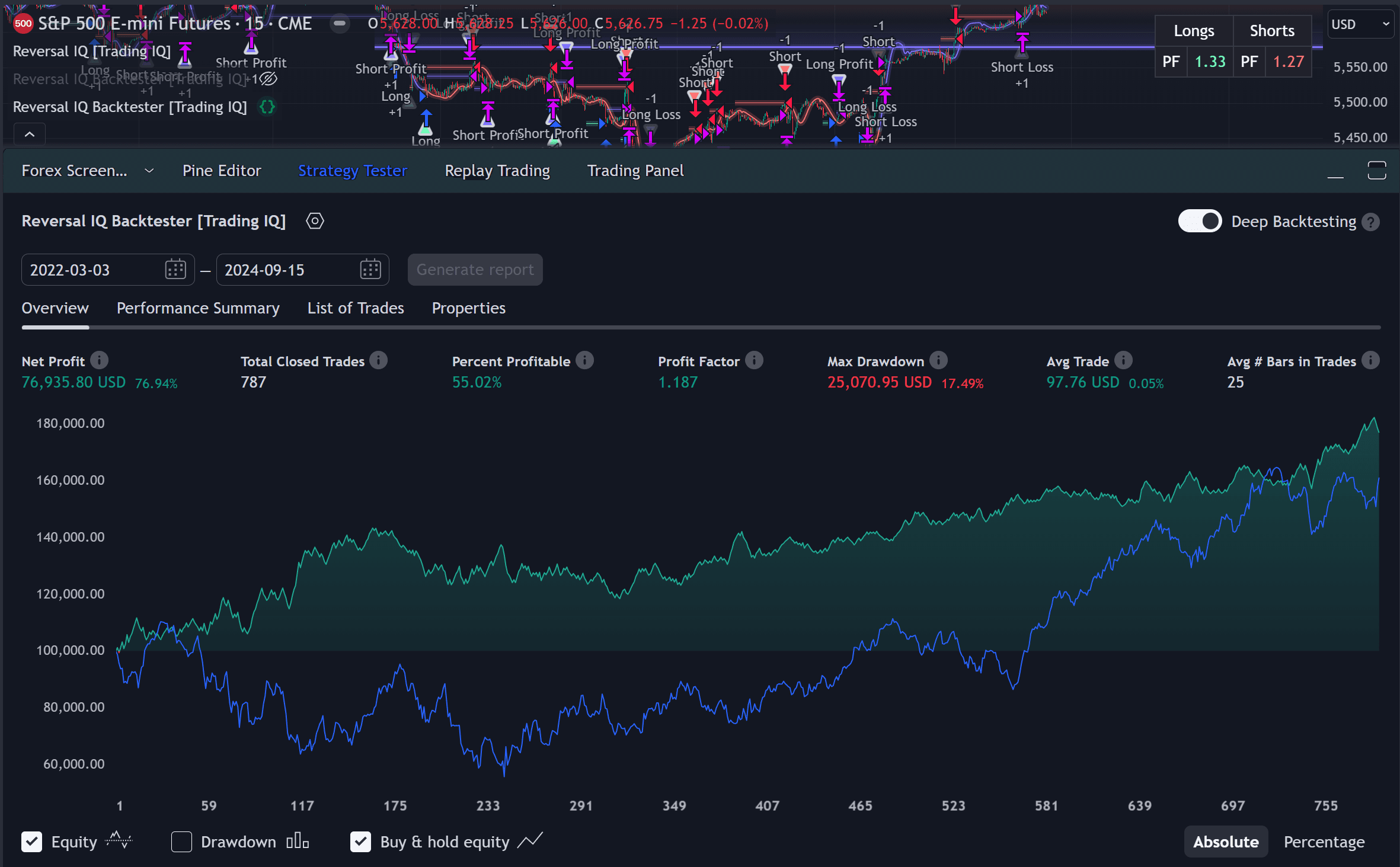
Task: Open the Replay Trading tab
Action: pyautogui.click(x=497, y=171)
